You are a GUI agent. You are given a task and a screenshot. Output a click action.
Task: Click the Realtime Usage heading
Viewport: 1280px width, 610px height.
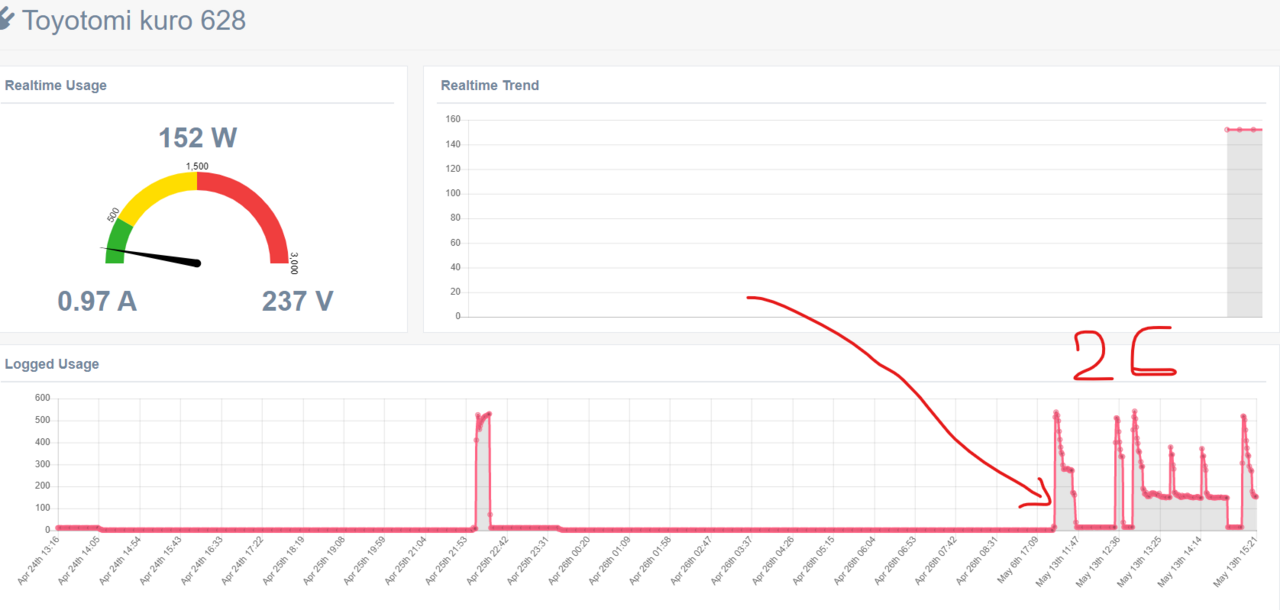[x=56, y=85]
